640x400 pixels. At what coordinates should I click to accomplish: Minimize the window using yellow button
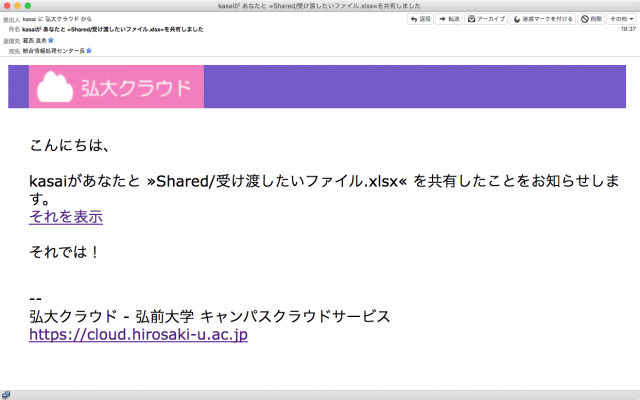(x=17, y=6)
